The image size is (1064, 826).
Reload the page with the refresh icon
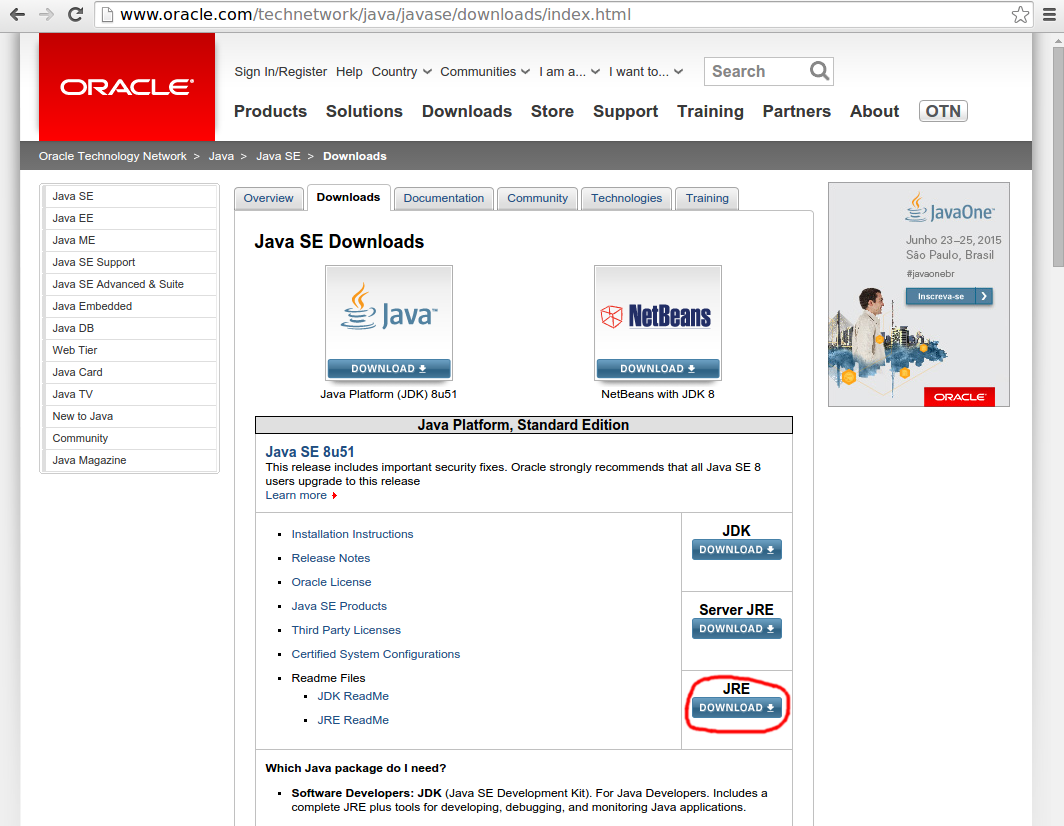click(75, 14)
